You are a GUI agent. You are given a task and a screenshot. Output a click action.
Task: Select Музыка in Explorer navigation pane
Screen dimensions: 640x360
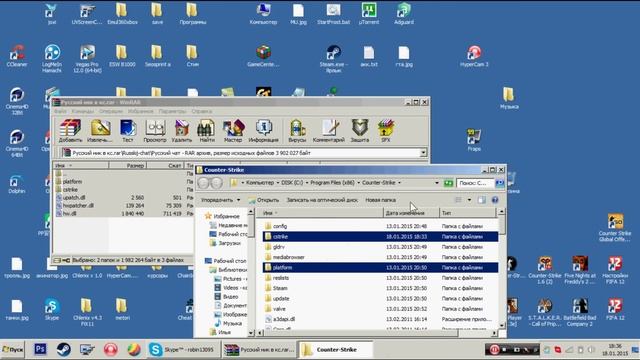[229, 323]
